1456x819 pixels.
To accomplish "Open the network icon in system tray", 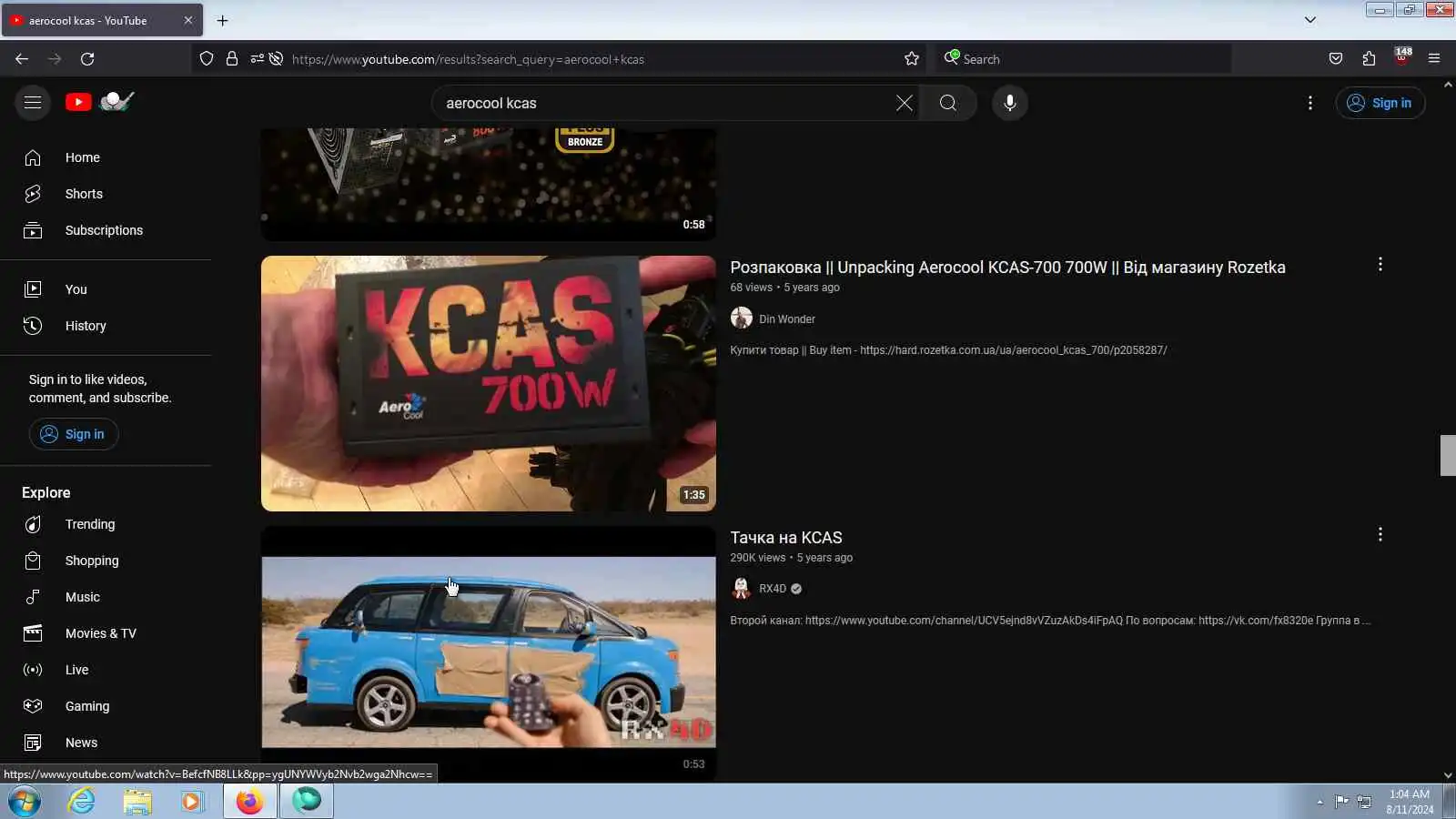I will click(1364, 802).
